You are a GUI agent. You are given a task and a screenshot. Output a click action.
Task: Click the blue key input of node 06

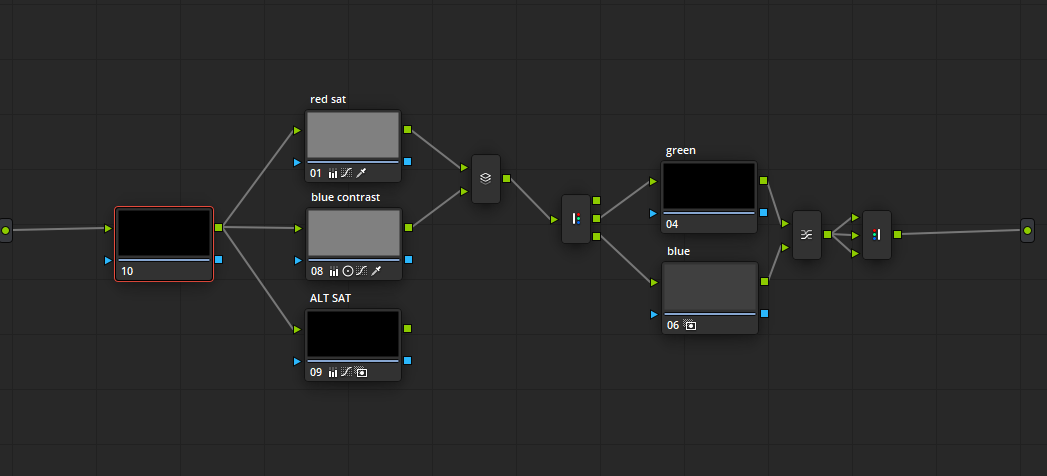click(654, 314)
